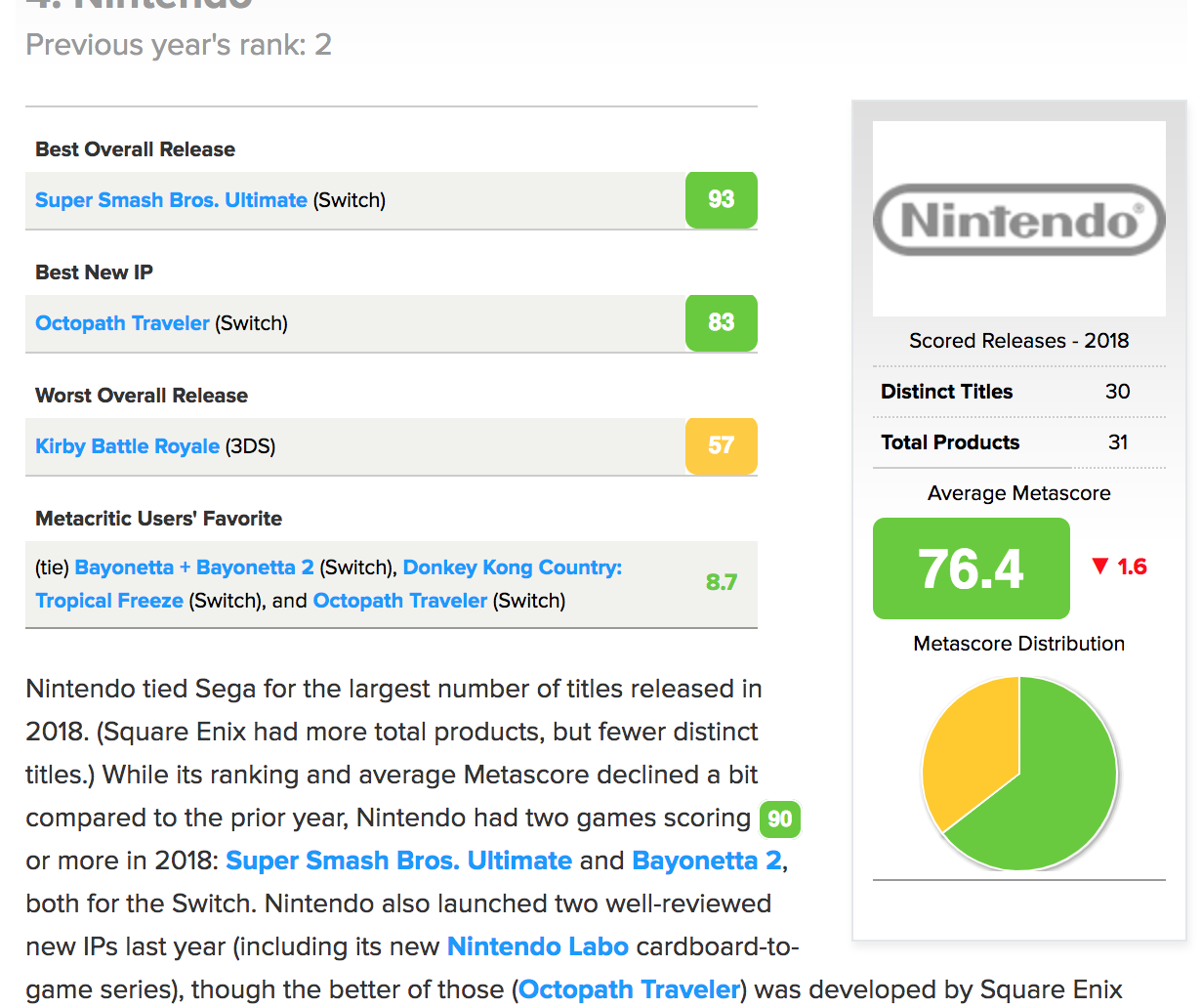Click the inline green 90 score badge
1201x1008 pixels.
pos(779,819)
